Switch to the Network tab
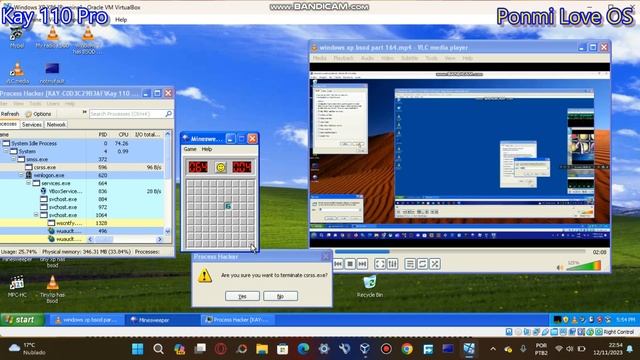Image resolution: width=640 pixels, height=360 pixels. pos(56,124)
